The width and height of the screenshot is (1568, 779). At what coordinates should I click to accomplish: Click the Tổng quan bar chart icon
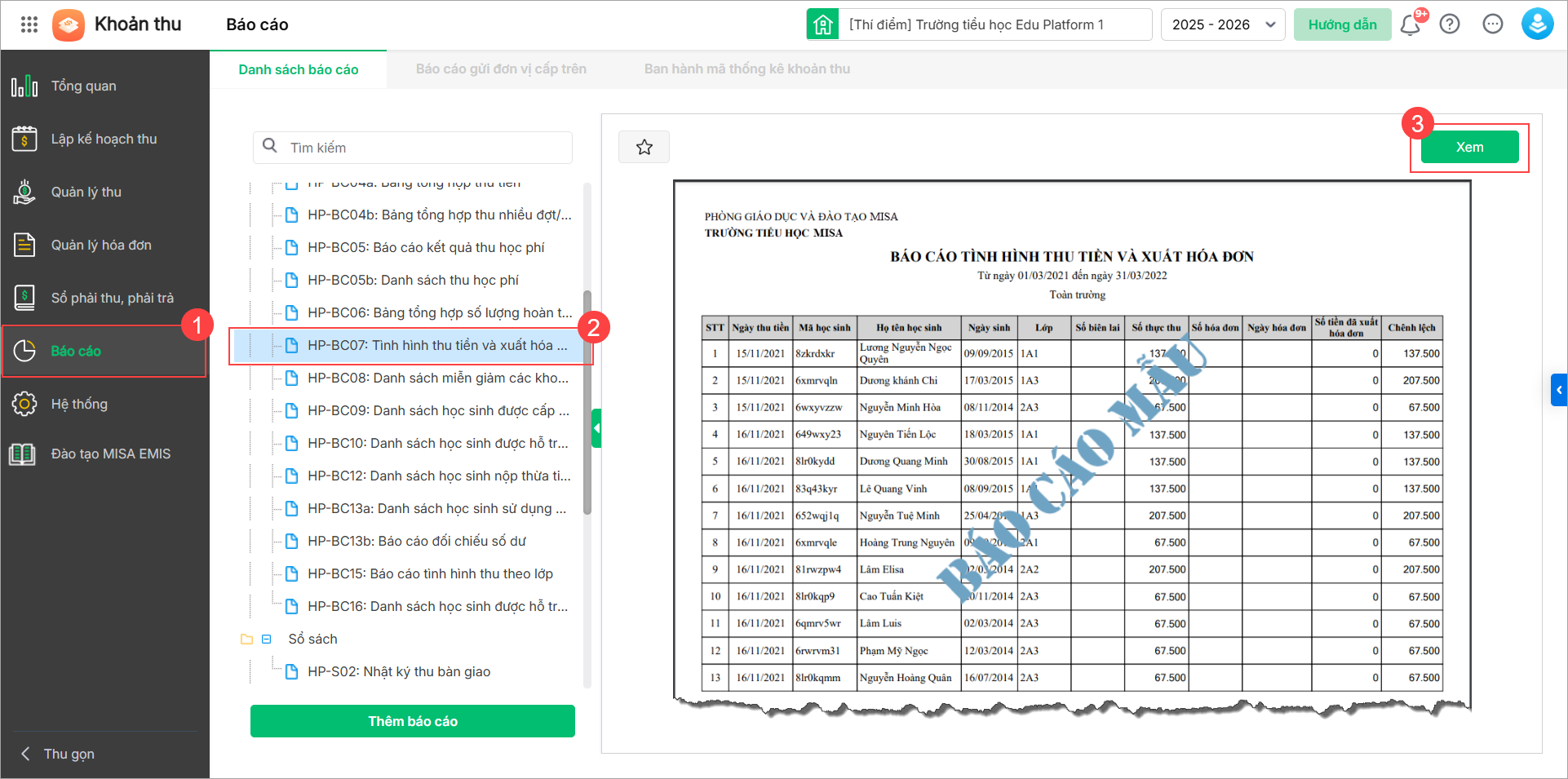[x=24, y=86]
